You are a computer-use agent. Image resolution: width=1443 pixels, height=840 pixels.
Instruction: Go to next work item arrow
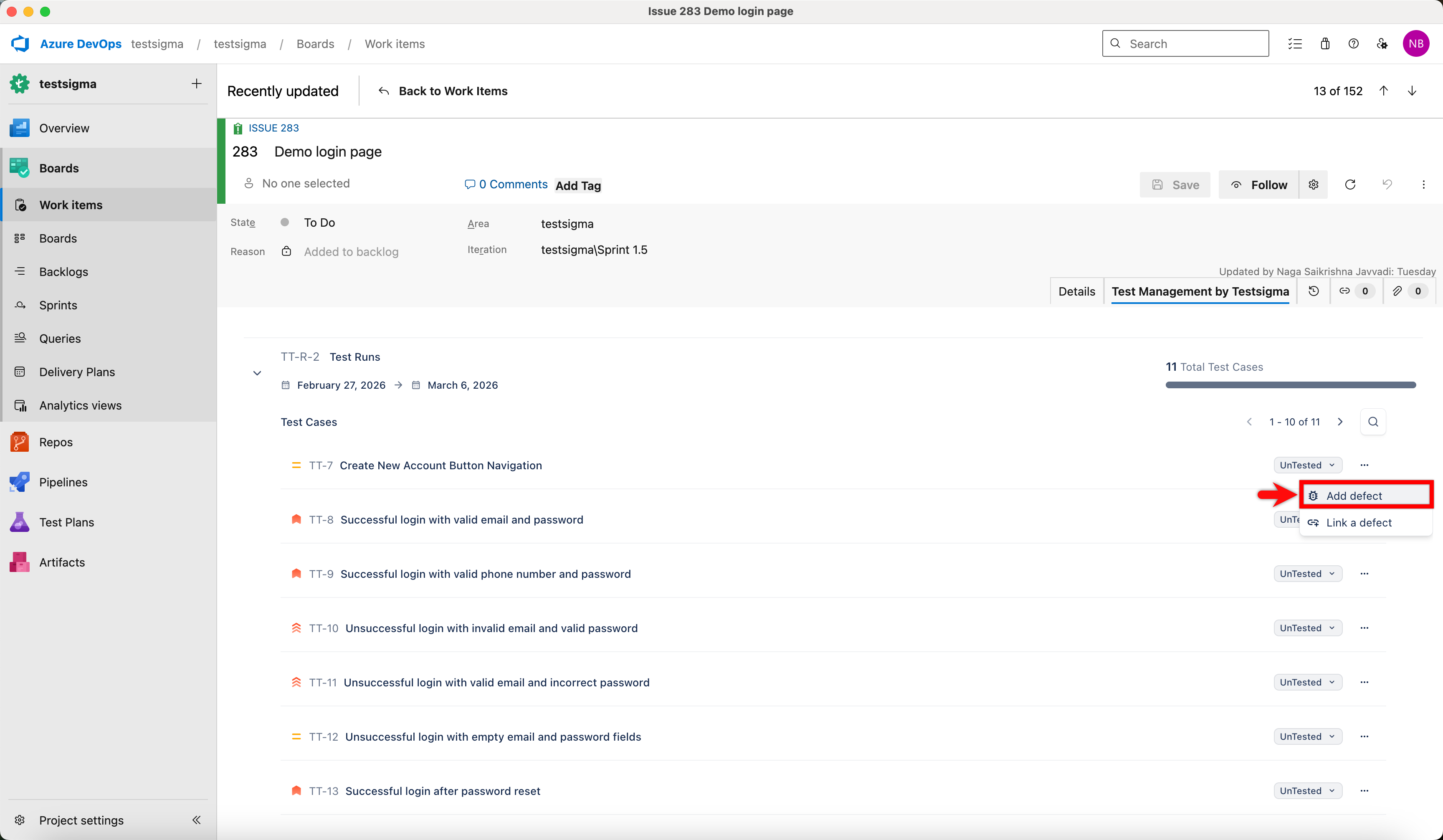[1412, 91]
